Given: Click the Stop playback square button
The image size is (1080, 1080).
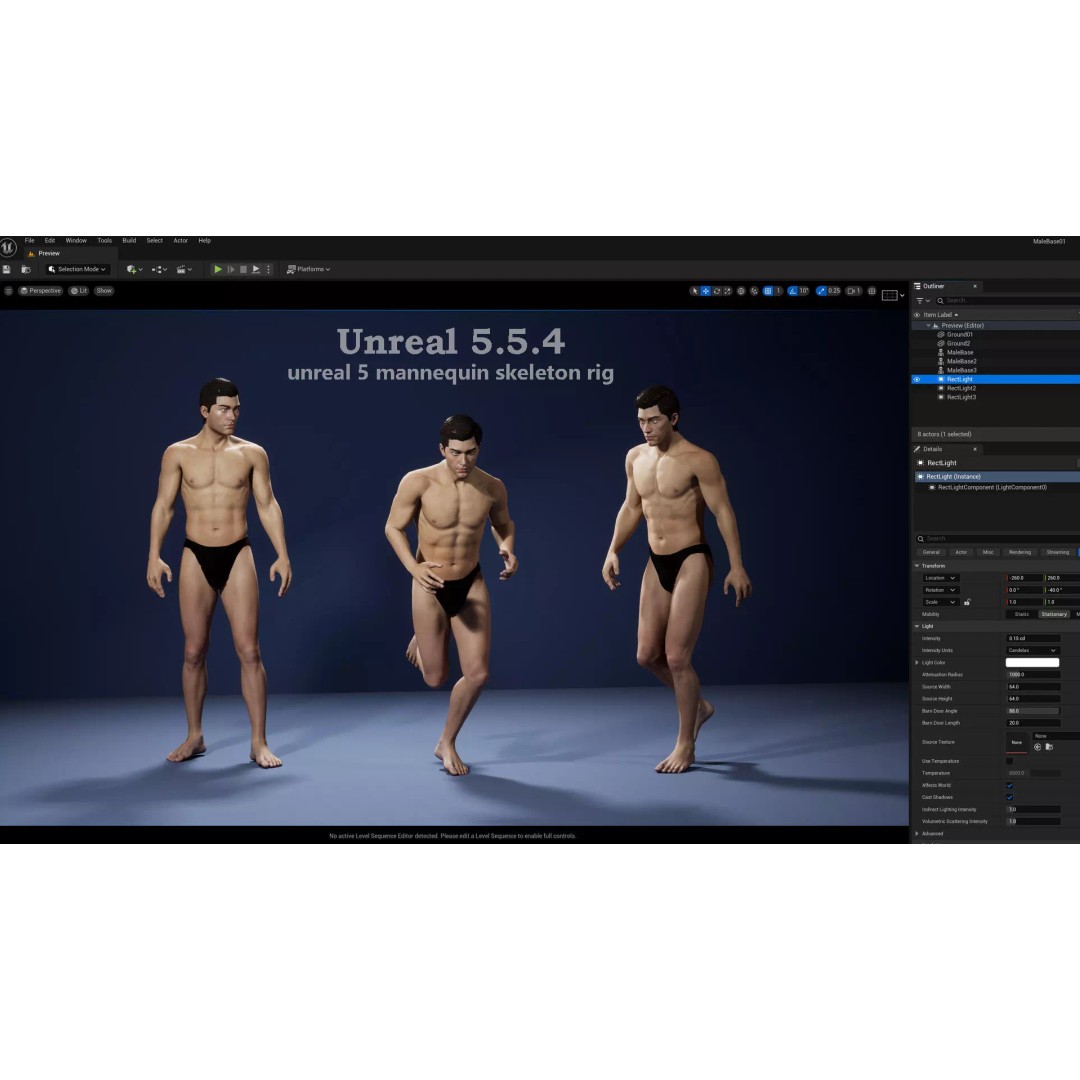Looking at the screenshot, I should pyautogui.click(x=243, y=269).
